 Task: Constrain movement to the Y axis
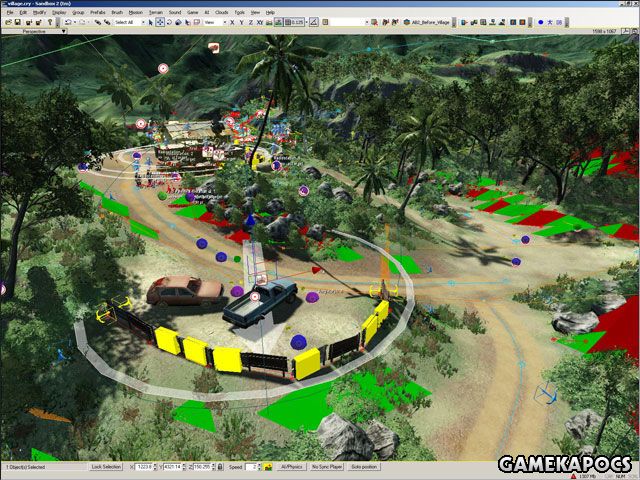241,22
